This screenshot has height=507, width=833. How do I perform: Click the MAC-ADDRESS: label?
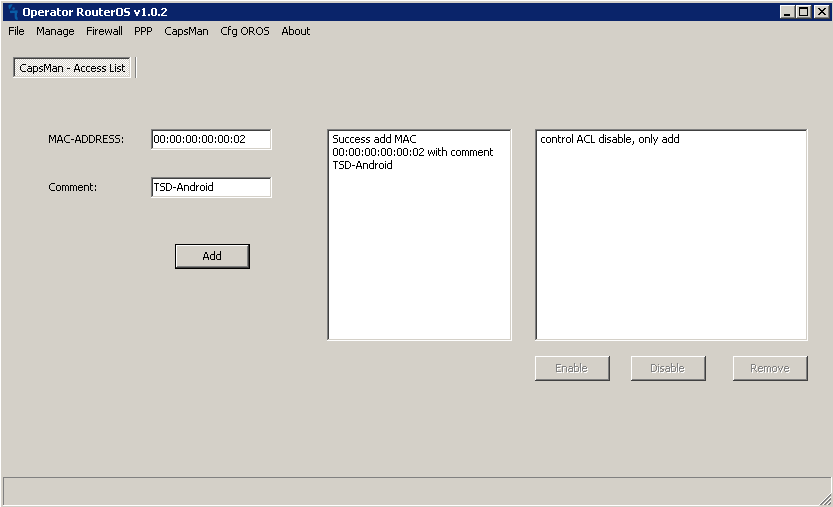point(86,139)
